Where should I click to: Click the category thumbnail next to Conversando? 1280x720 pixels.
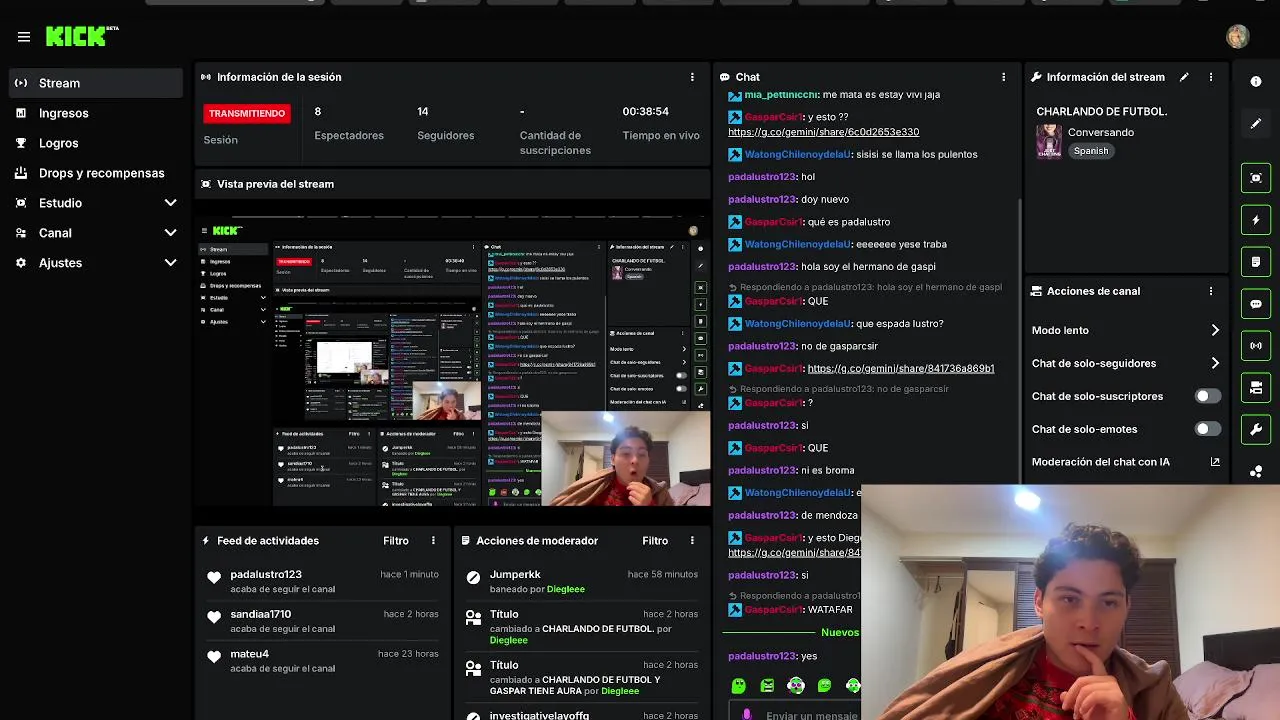point(1049,141)
